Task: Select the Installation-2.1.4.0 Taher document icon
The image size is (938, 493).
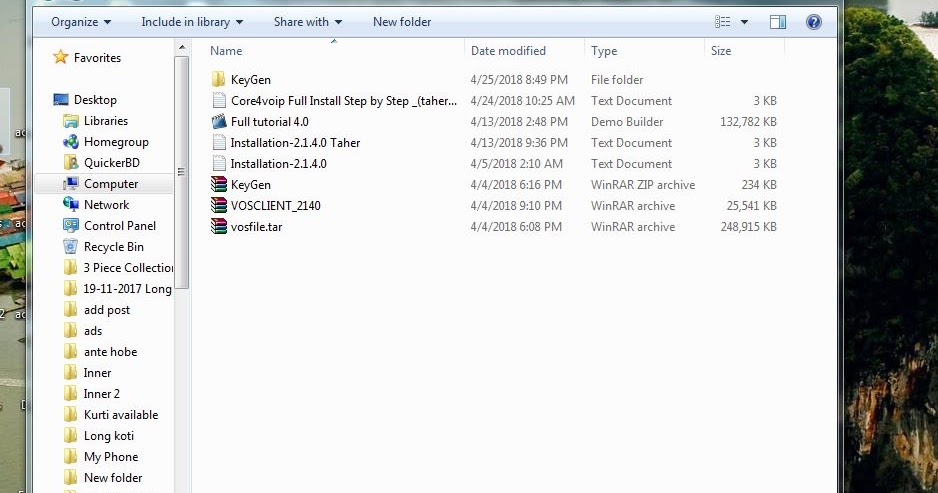Action: pos(219,142)
